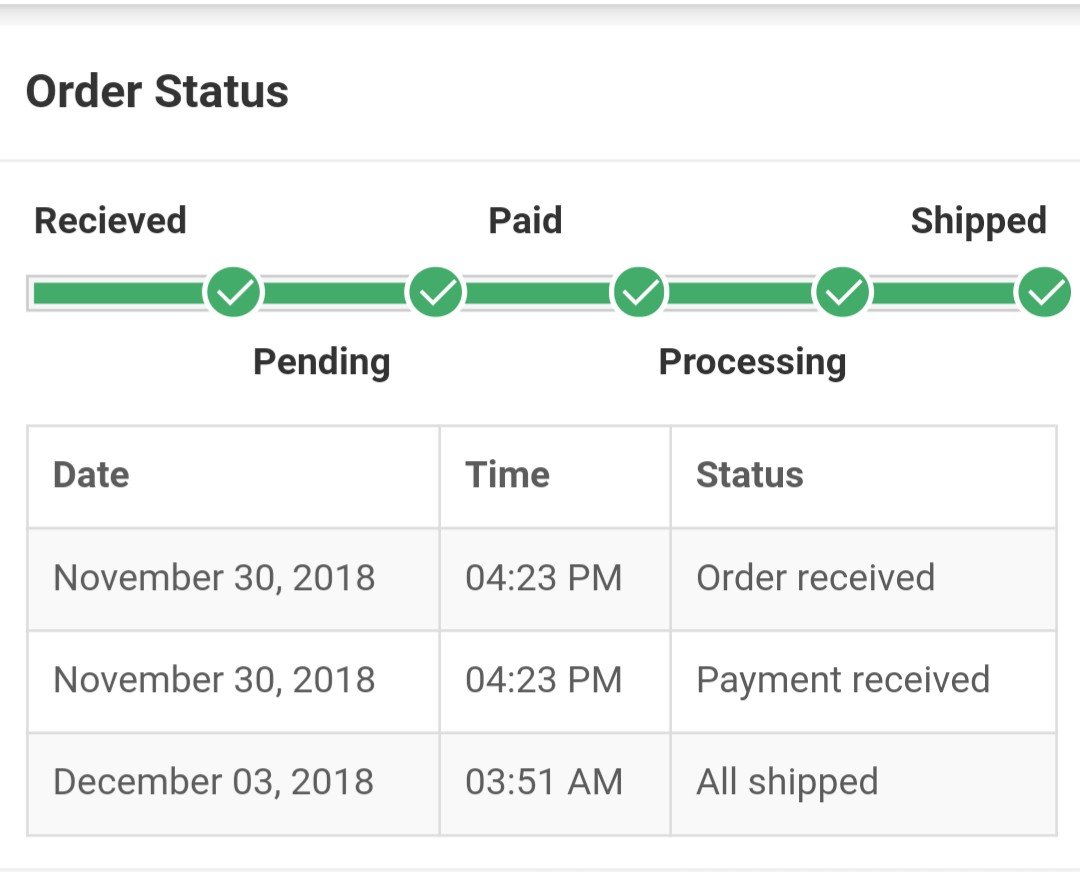Click the Paid step checkmark icon
Image resolution: width=1080 pixels, height=872 pixels.
(x=639, y=293)
